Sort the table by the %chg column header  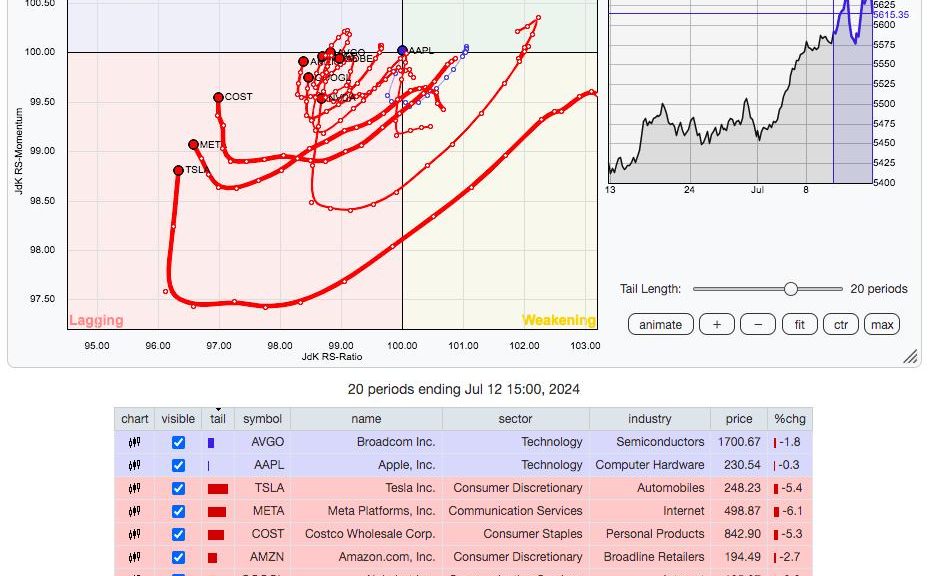[789, 419]
